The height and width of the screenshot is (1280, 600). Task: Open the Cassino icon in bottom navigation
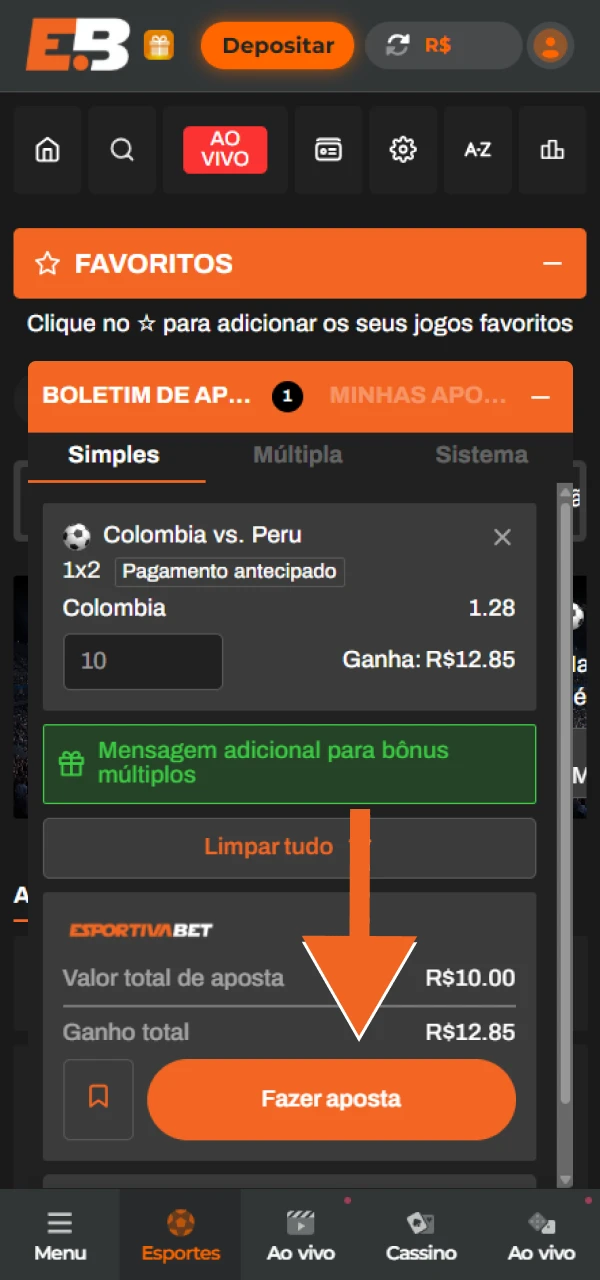[420, 1222]
